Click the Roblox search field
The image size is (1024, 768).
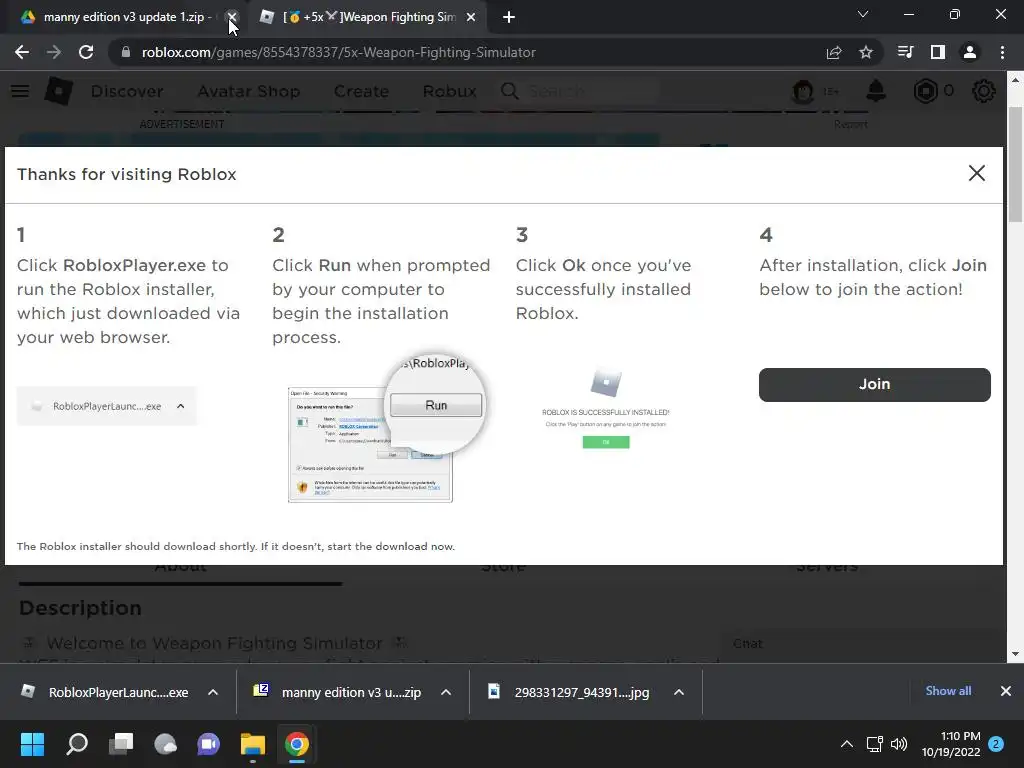579,91
